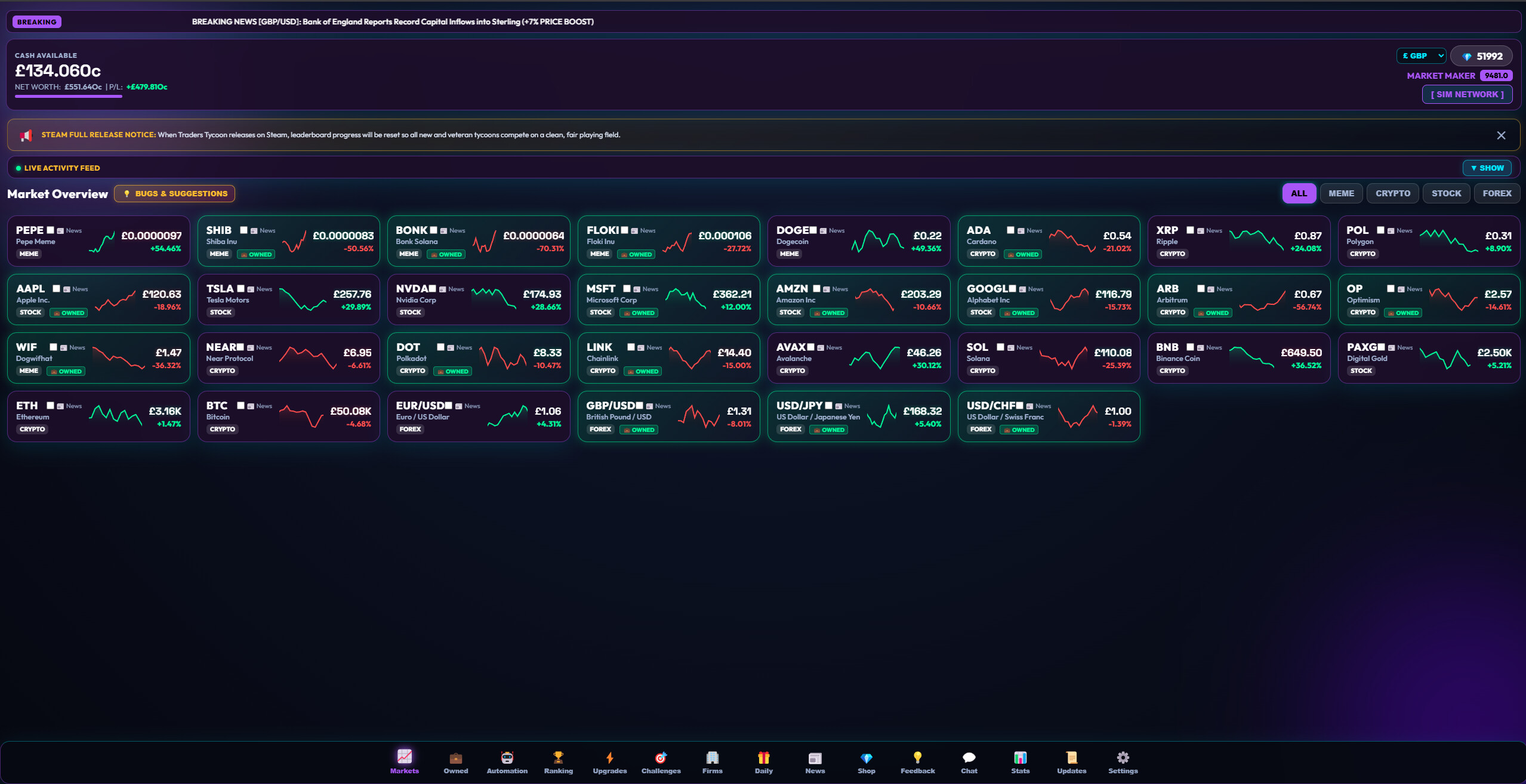Open the Challenges target icon
The image size is (1526, 784).
click(x=661, y=758)
